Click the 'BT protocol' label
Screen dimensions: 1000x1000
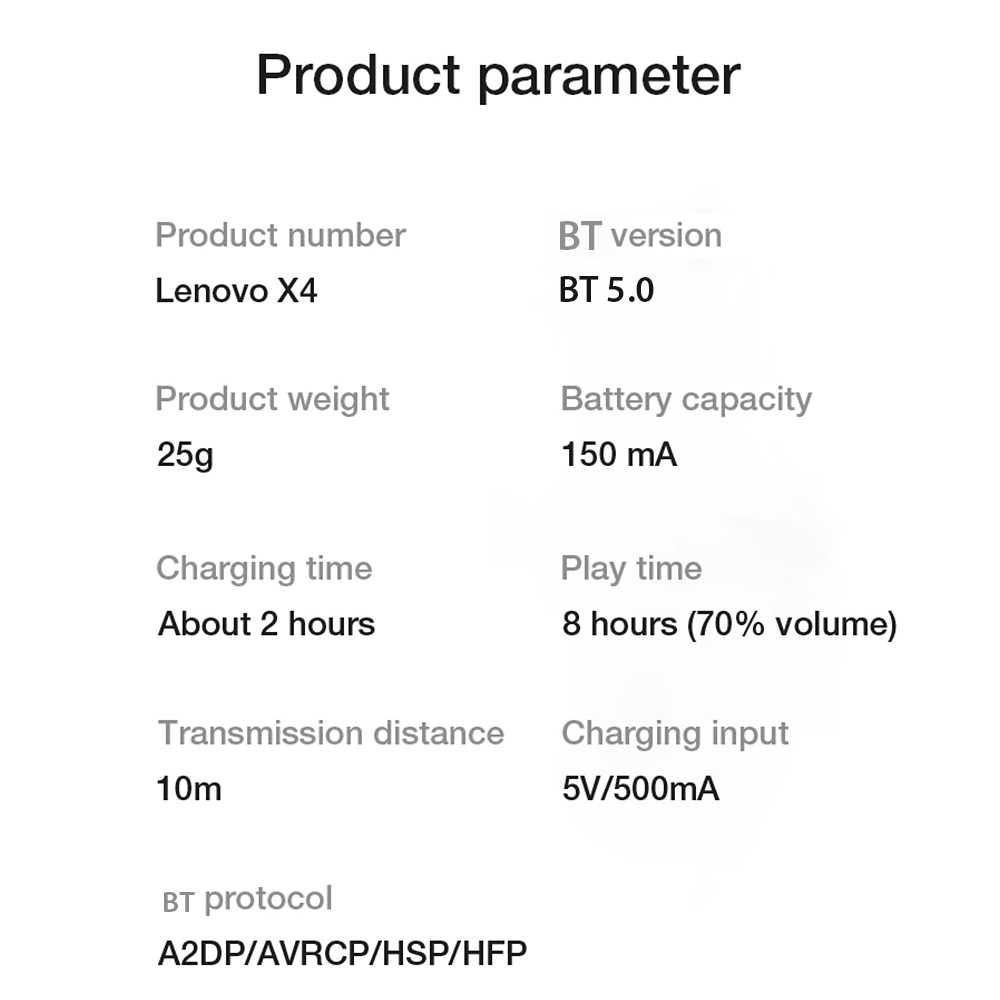[x=247, y=898]
